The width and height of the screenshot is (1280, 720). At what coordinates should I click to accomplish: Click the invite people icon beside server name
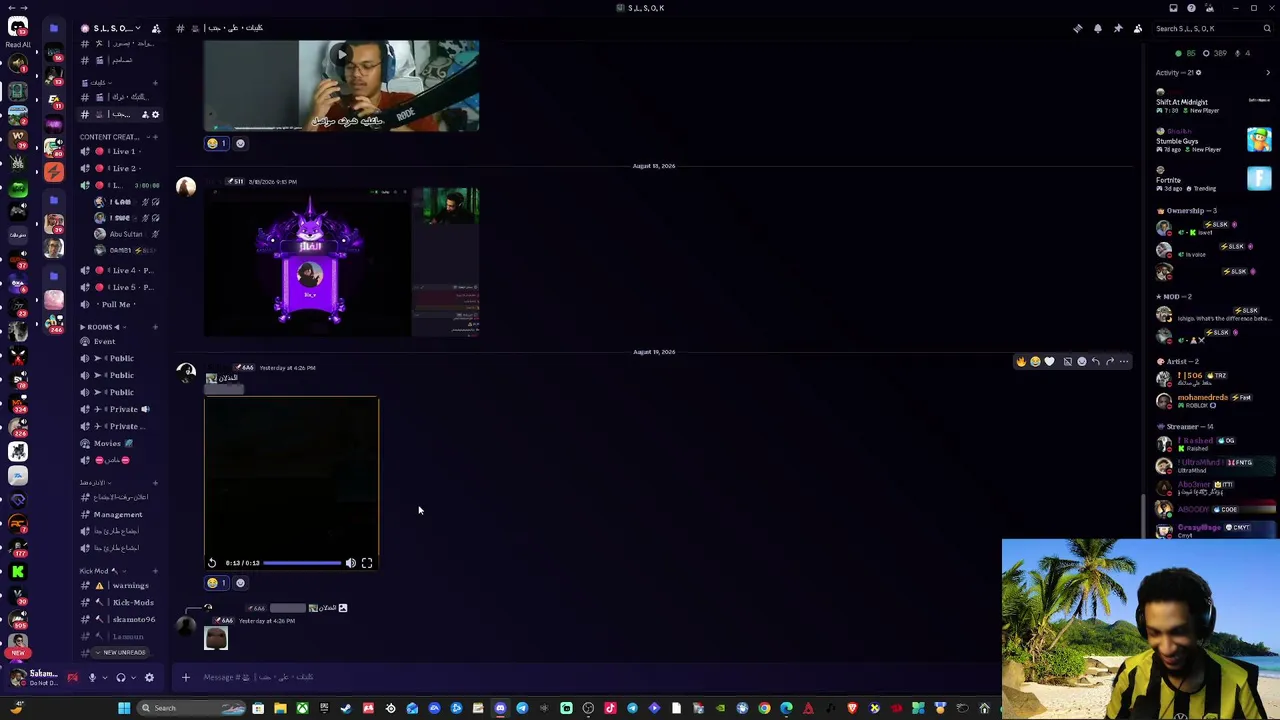tap(155, 28)
